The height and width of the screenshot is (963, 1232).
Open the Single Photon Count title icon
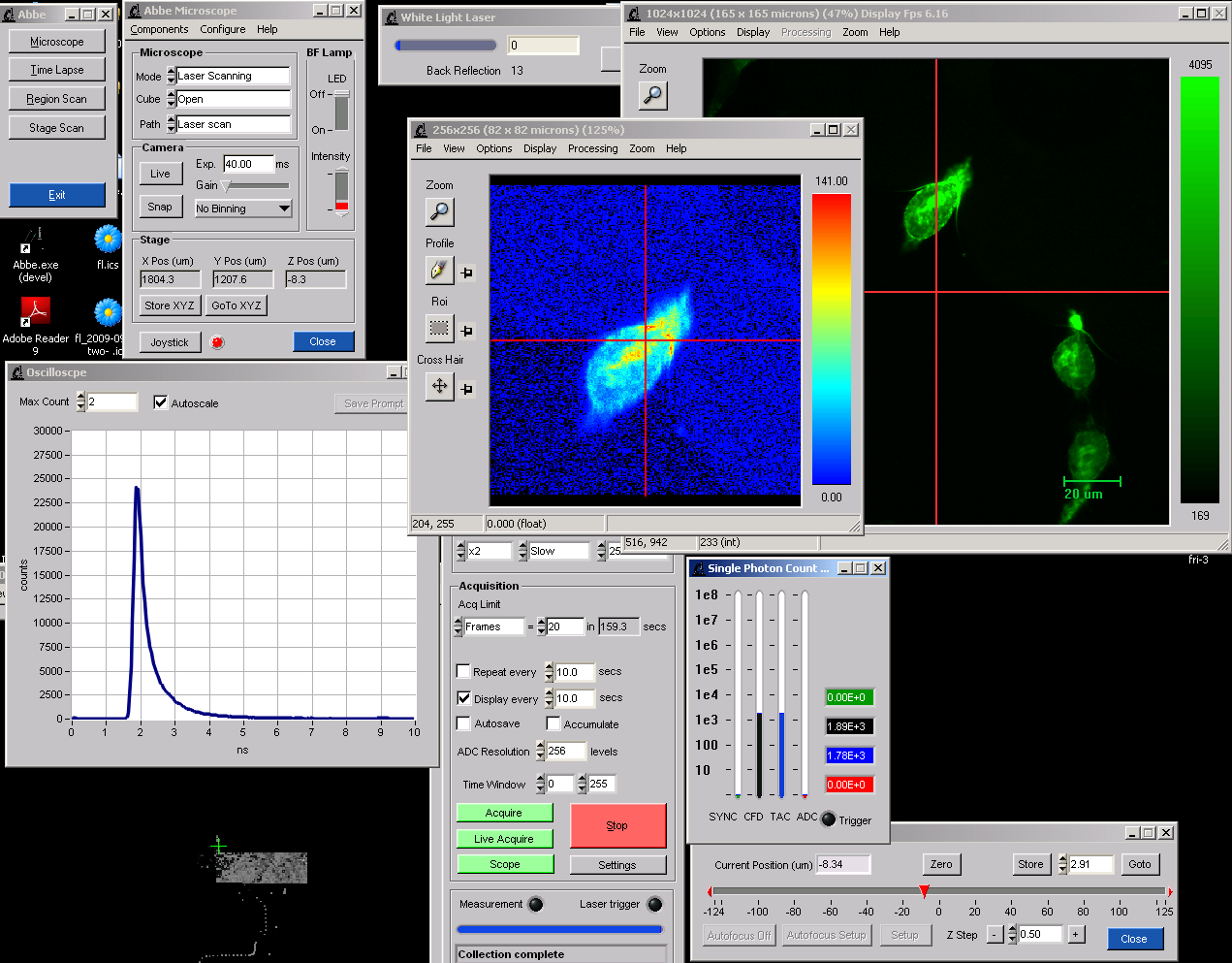(x=698, y=568)
